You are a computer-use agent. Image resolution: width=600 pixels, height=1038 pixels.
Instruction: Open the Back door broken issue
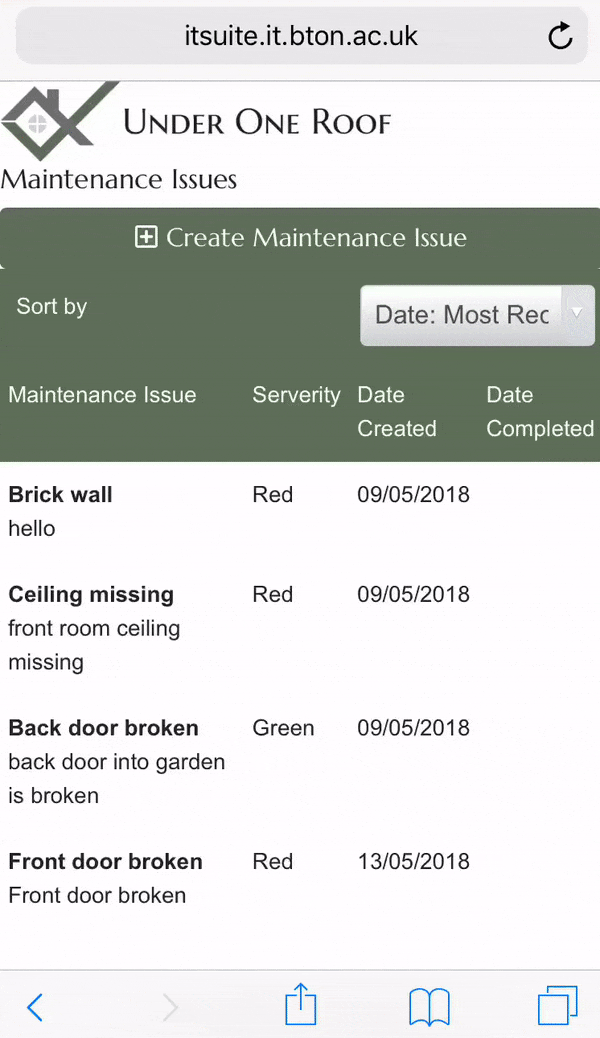click(x=103, y=728)
